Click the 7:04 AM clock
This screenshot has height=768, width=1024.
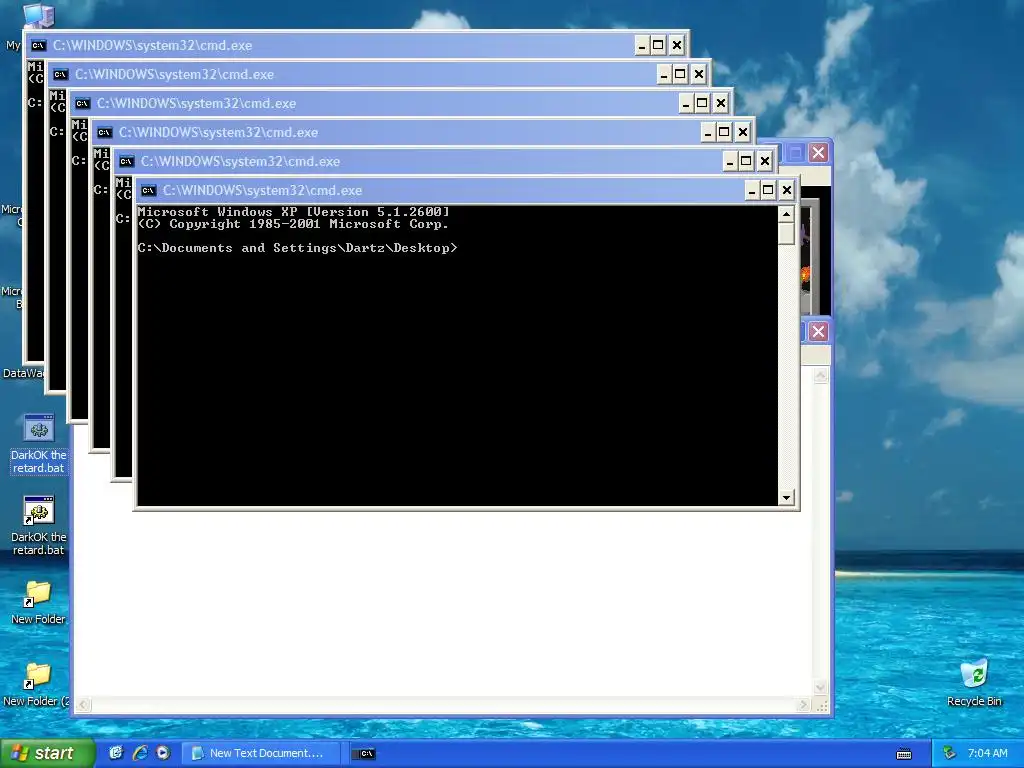click(x=987, y=753)
